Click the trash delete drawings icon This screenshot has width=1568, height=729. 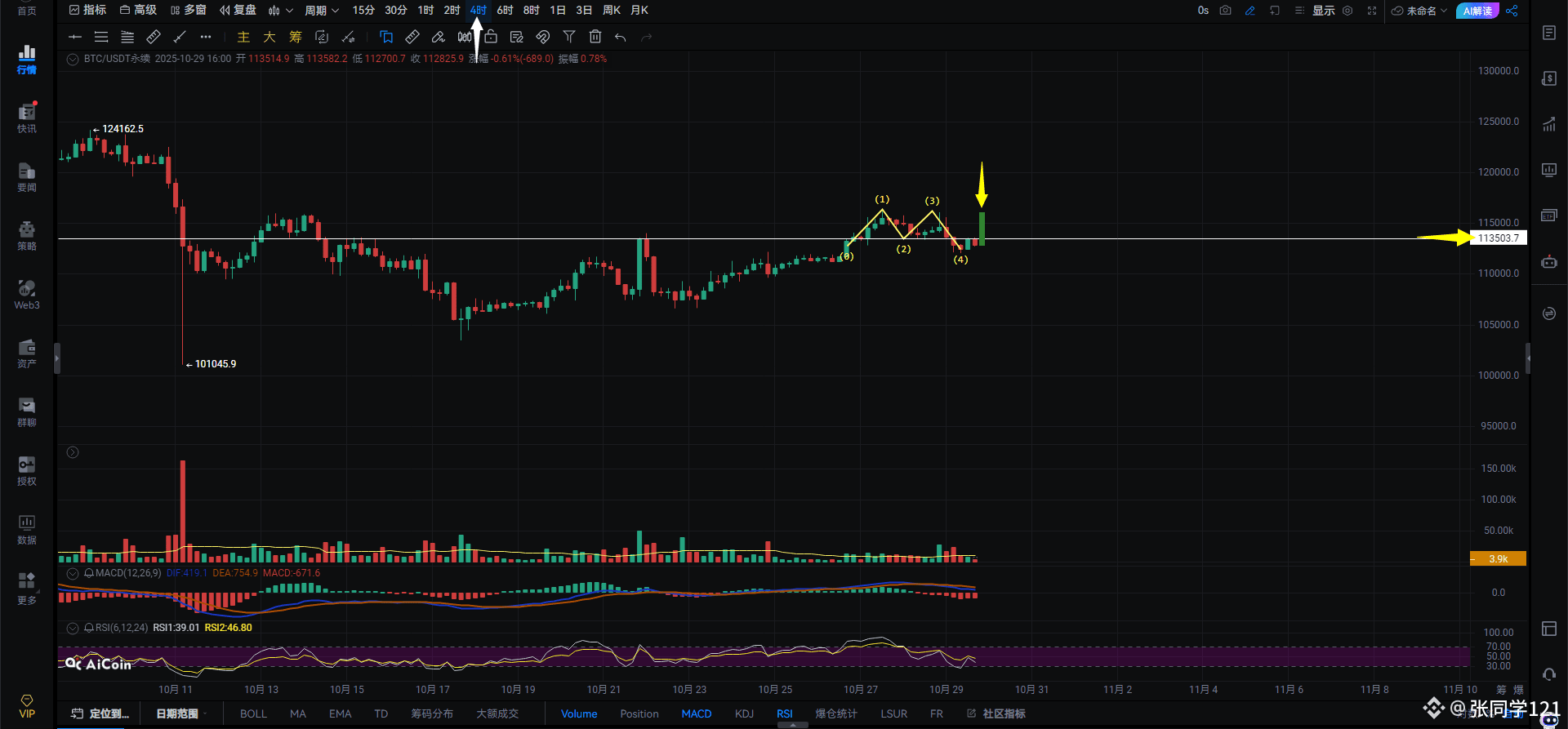(595, 37)
